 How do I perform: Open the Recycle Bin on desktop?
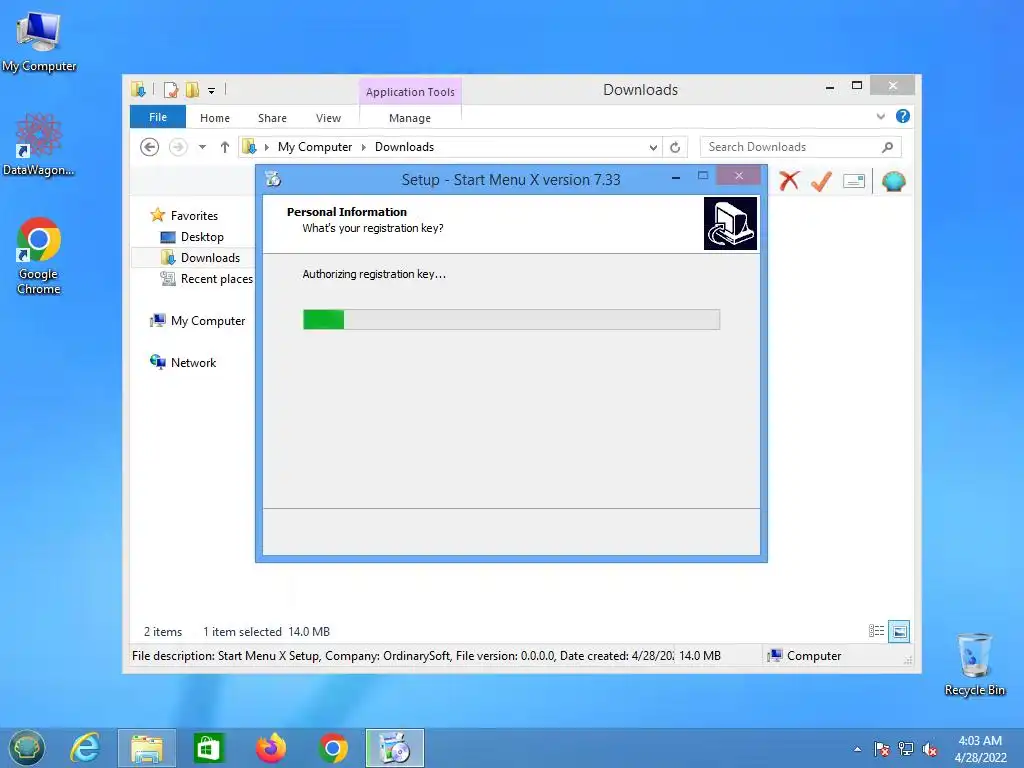pyautogui.click(x=974, y=664)
